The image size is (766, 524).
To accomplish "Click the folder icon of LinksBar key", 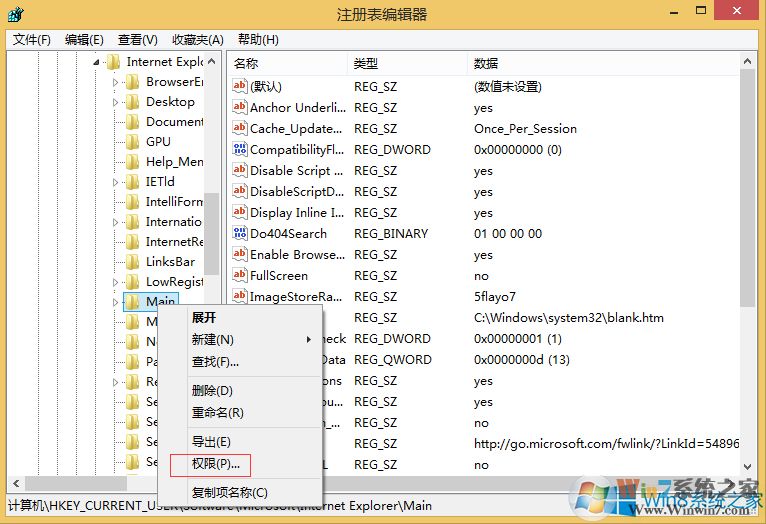I will 132,262.
